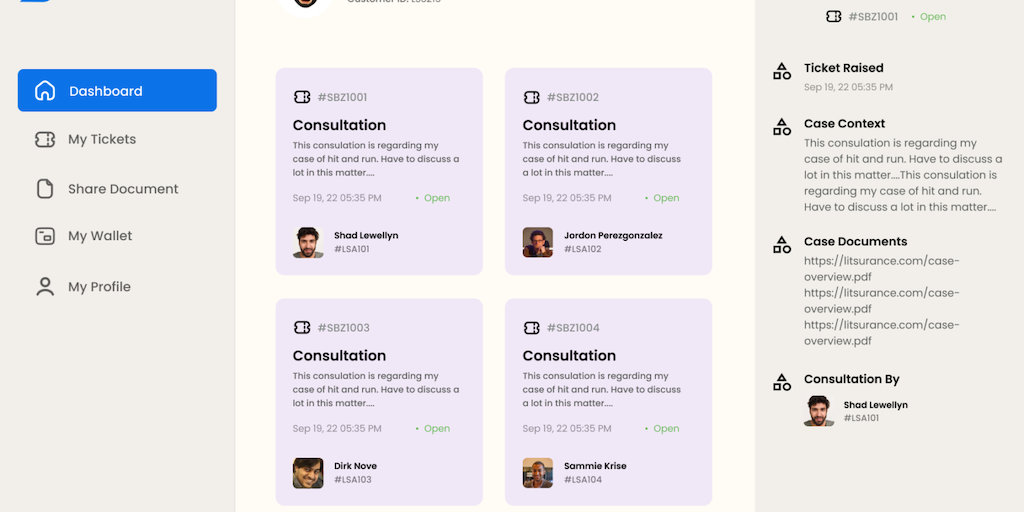The width and height of the screenshot is (1024, 512).
Task: Click Dirk Nove's avatar on card #SBZ1003
Action: 308,473
